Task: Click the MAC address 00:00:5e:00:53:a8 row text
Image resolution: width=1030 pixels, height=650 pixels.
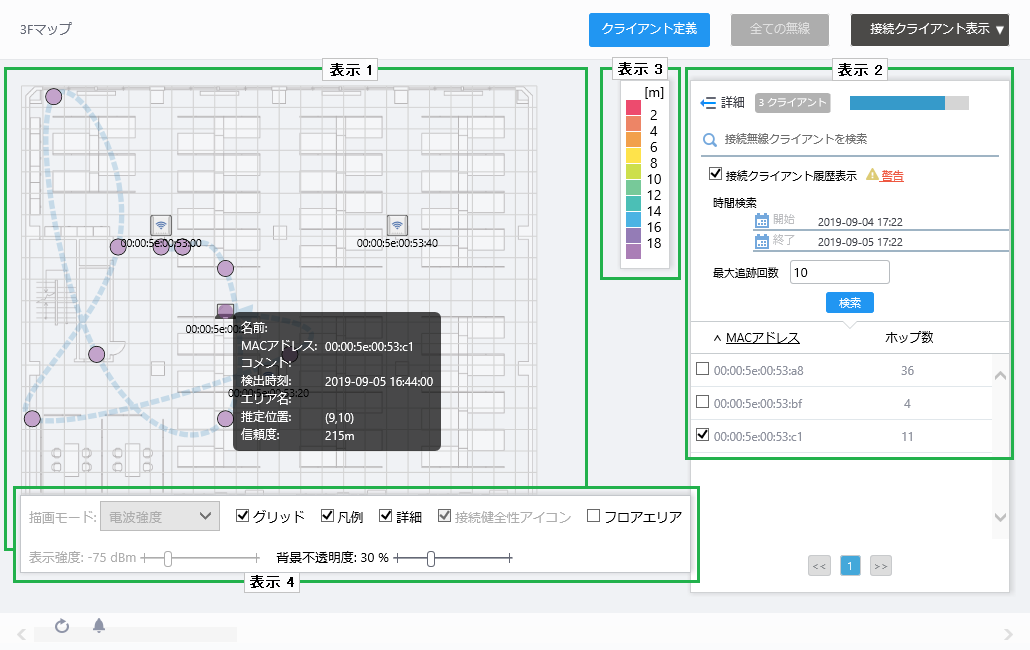Action: tap(758, 370)
